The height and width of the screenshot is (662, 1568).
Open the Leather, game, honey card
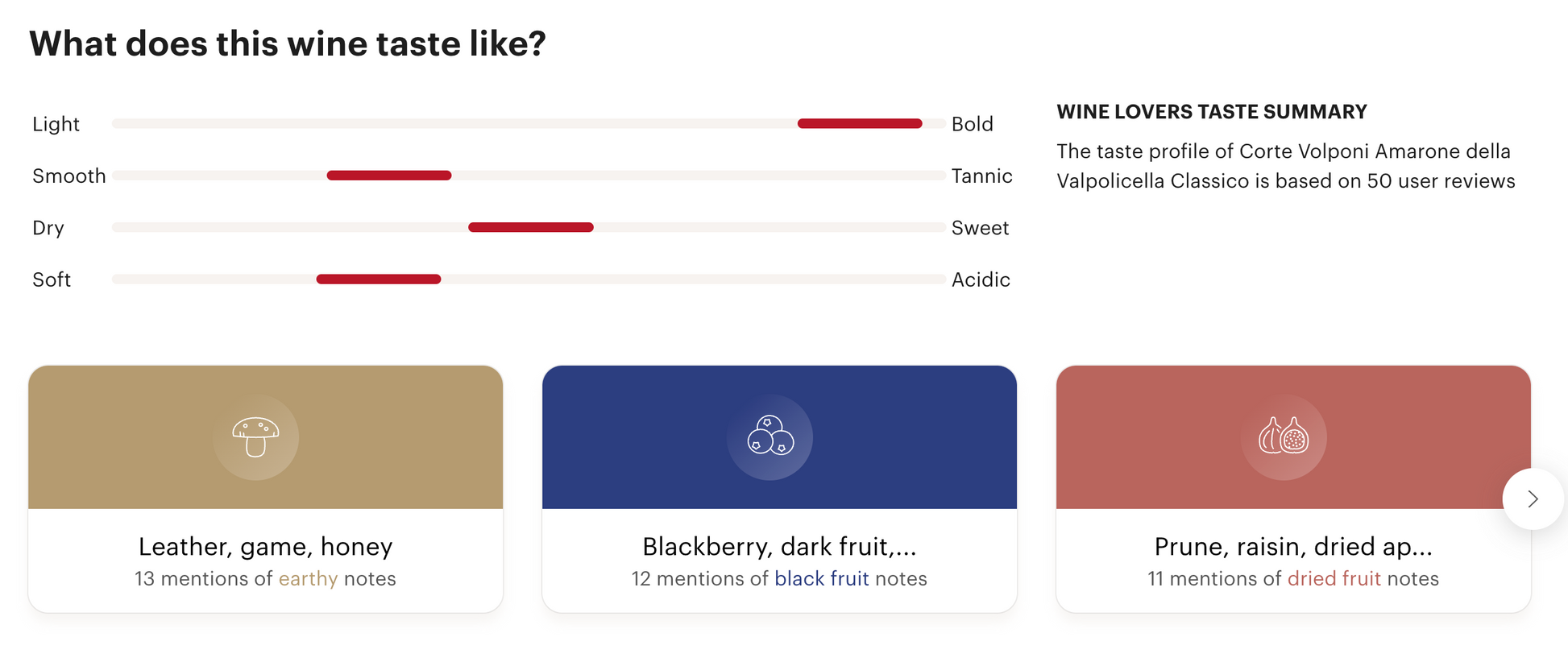tap(266, 489)
